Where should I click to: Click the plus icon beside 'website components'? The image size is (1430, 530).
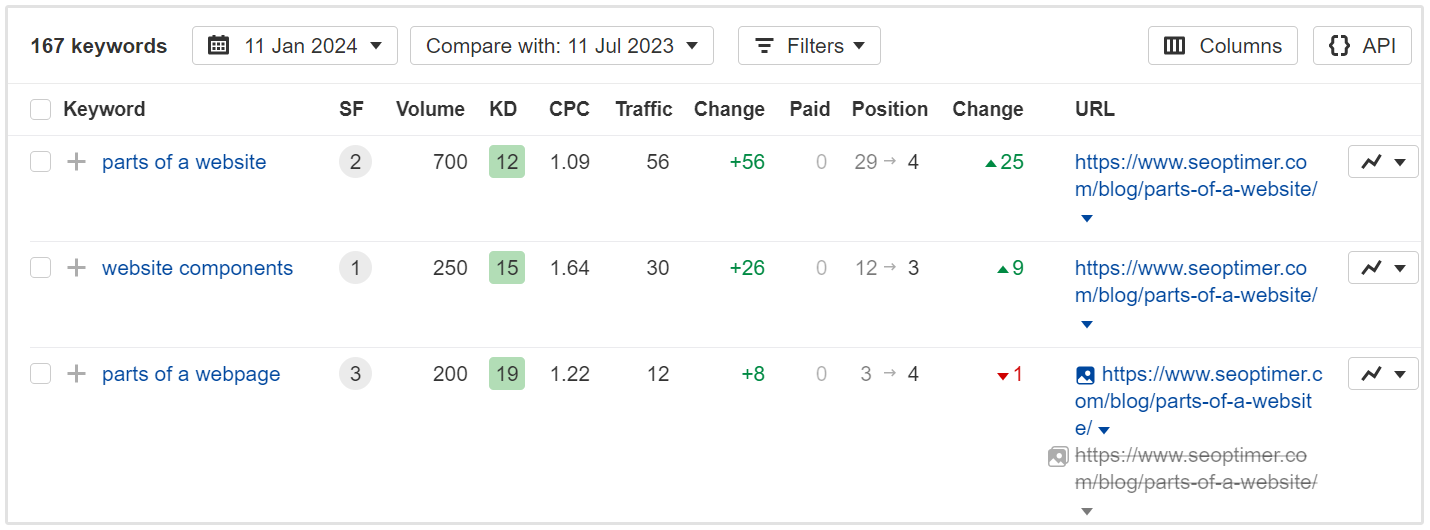(76, 268)
